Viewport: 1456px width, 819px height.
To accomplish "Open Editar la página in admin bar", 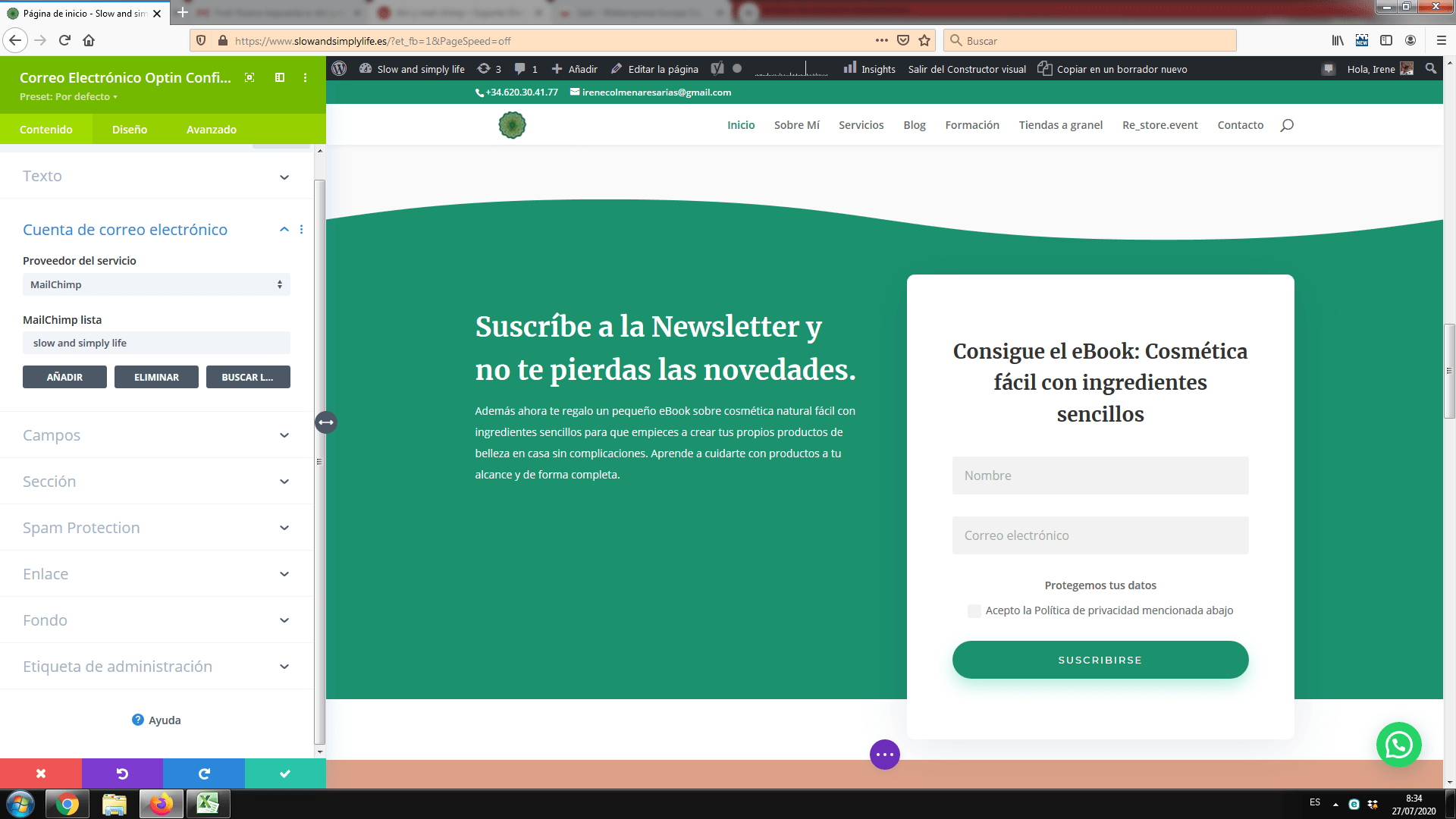I will tap(654, 69).
